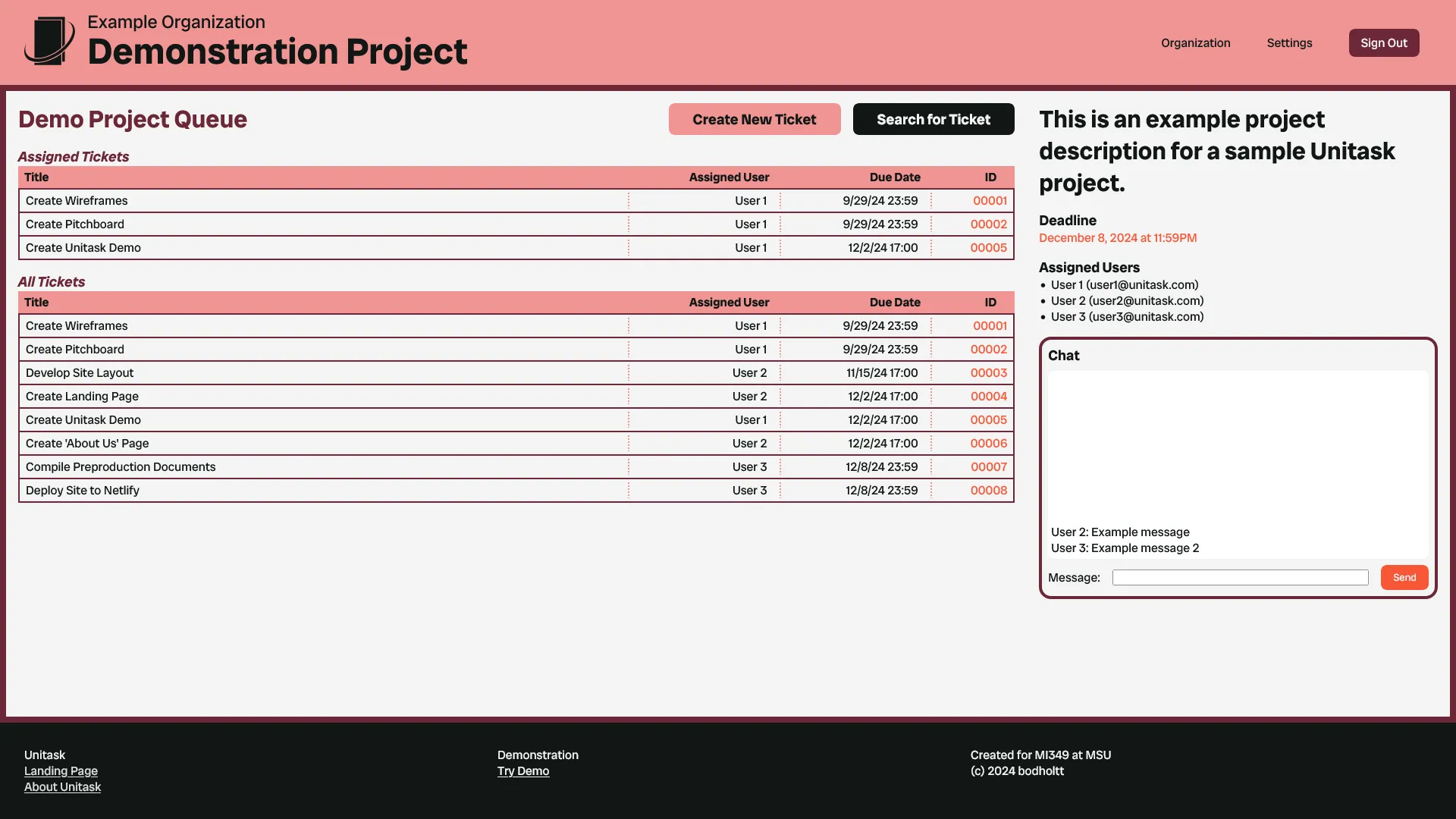Open ticket 00006 for Create 'About Us' Page
Viewport: 1456px width, 819px height.
tap(988, 443)
